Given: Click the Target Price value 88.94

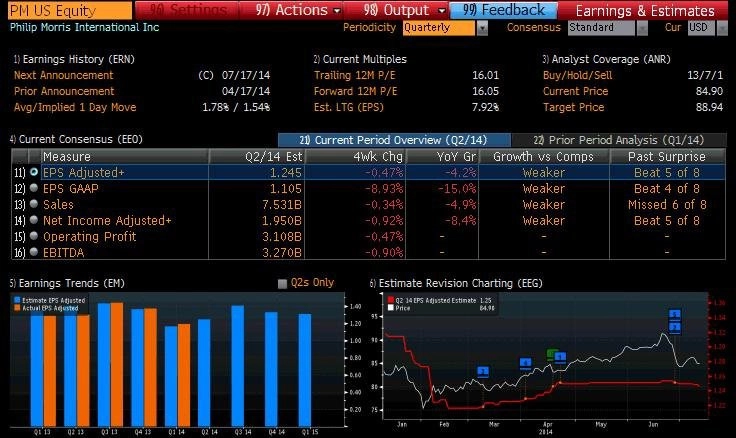Looking at the screenshot, I should (x=709, y=107).
